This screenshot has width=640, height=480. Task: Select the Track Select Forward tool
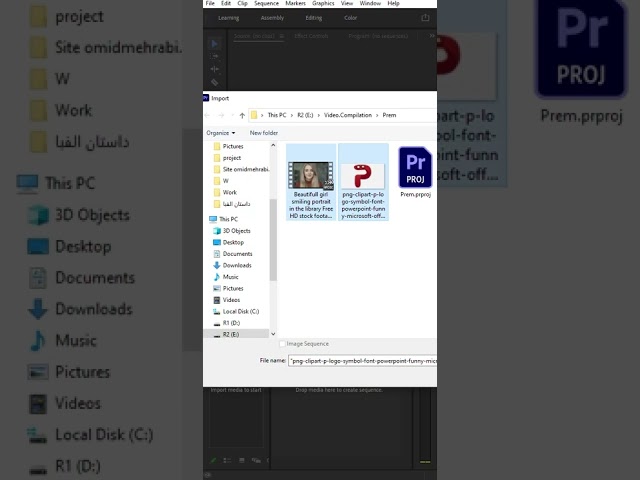click(x=214, y=56)
